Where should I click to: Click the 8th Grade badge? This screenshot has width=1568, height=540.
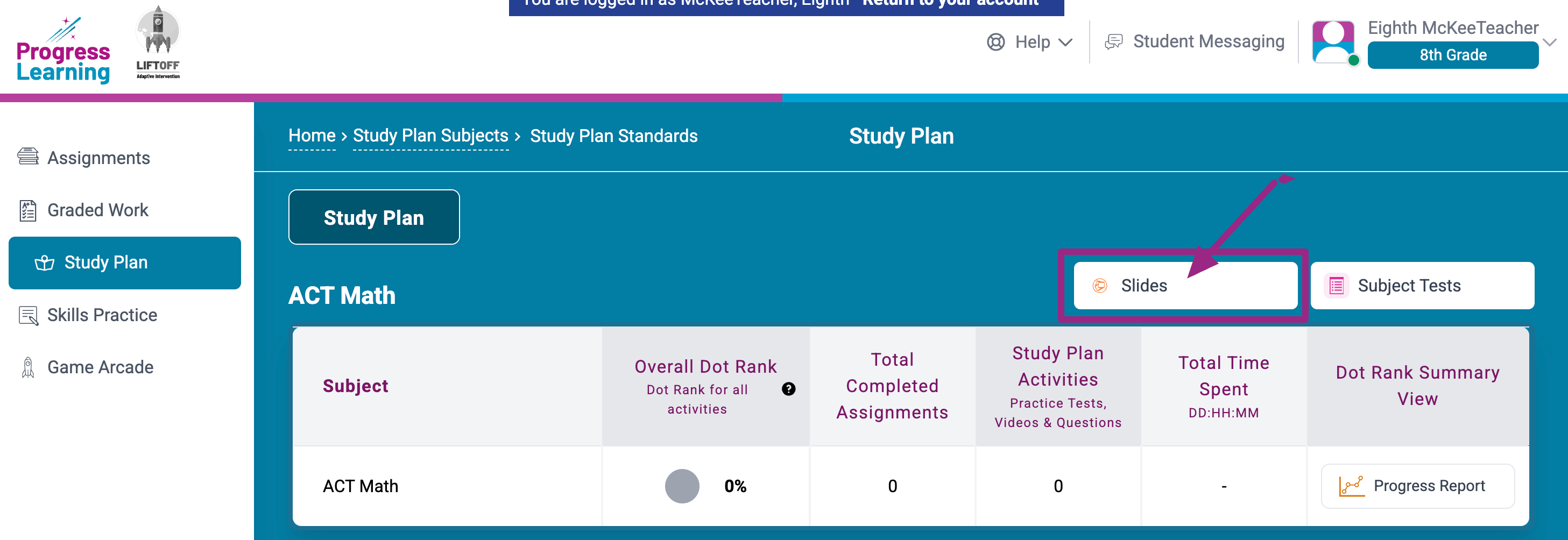tap(1452, 55)
